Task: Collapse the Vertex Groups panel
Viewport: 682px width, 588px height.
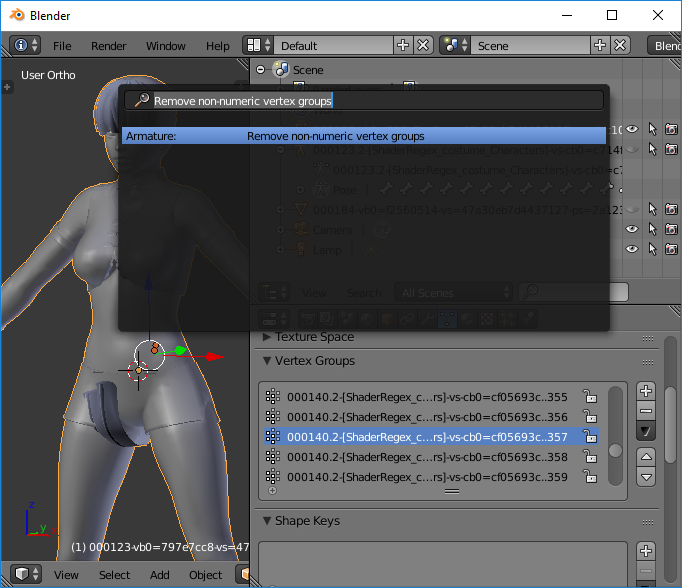Action: (267, 361)
